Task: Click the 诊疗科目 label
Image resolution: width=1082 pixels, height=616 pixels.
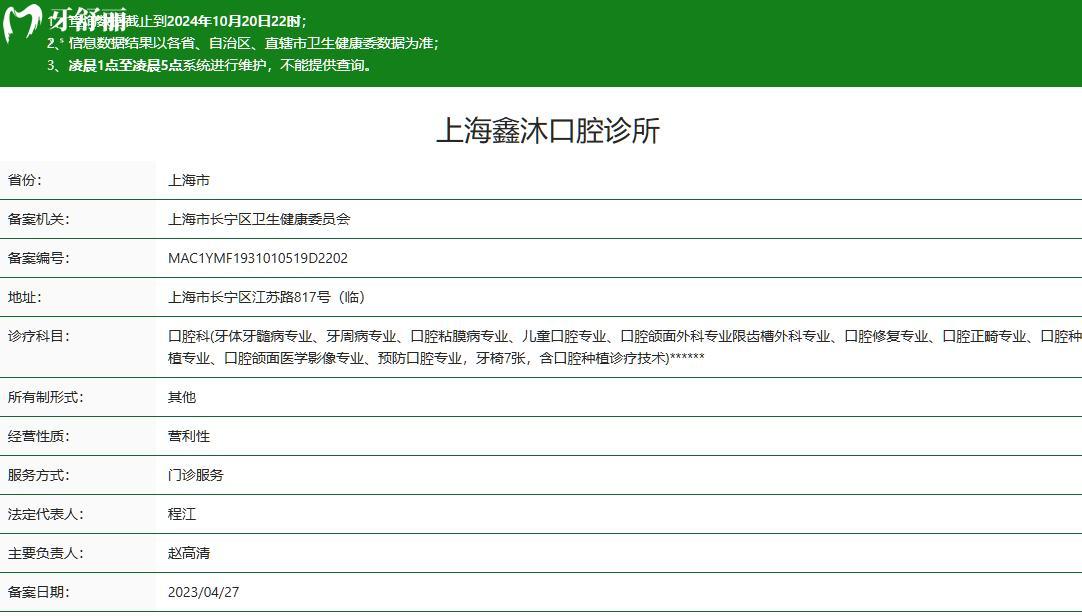Action: pyautogui.click(x=38, y=336)
